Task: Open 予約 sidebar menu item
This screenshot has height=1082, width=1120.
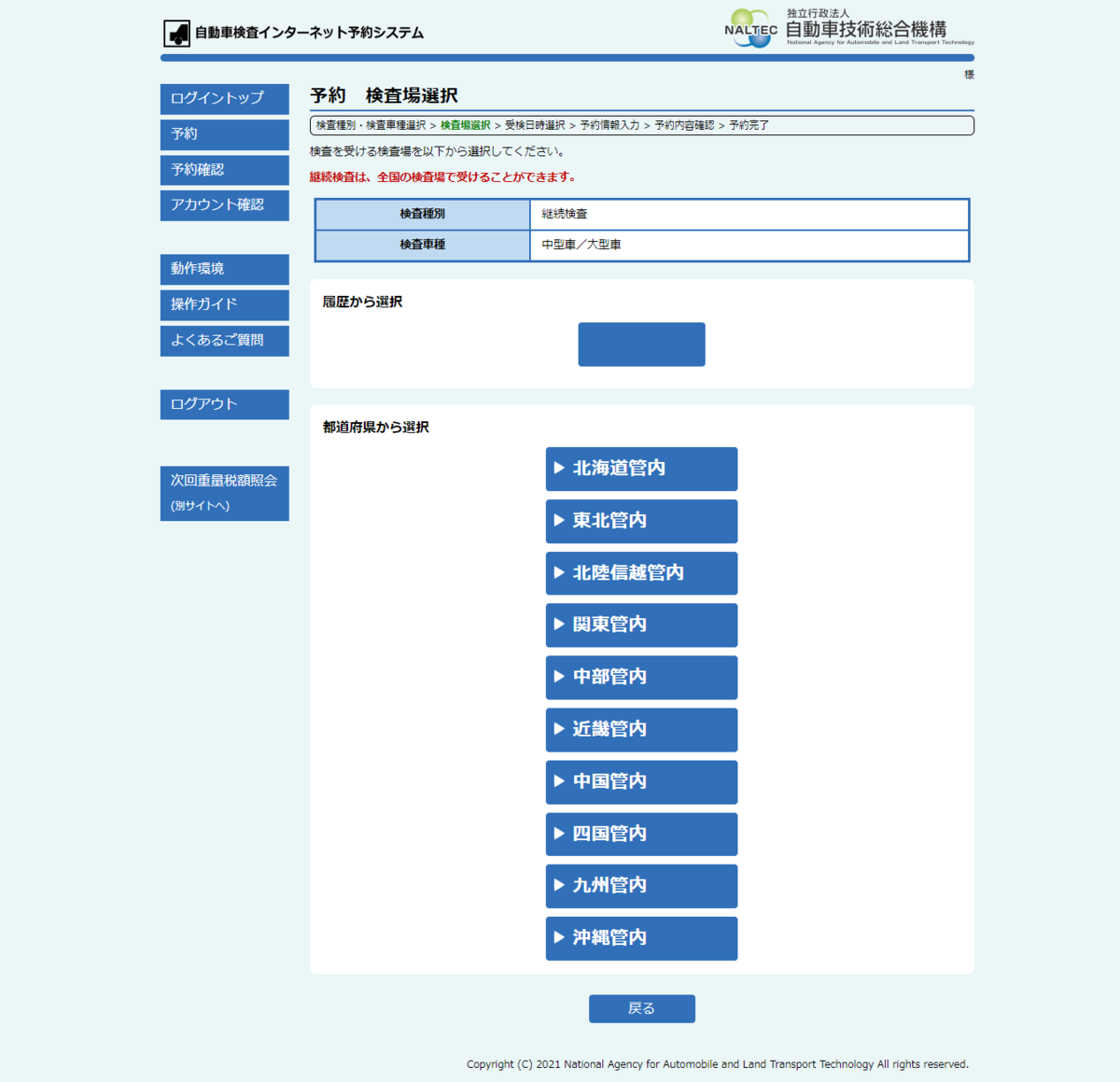Action: (x=224, y=134)
